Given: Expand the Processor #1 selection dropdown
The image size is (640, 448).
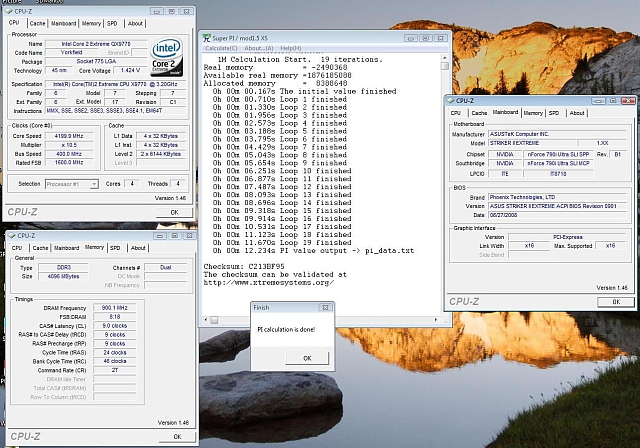Looking at the screenshot, I should (x=94, y=184).
